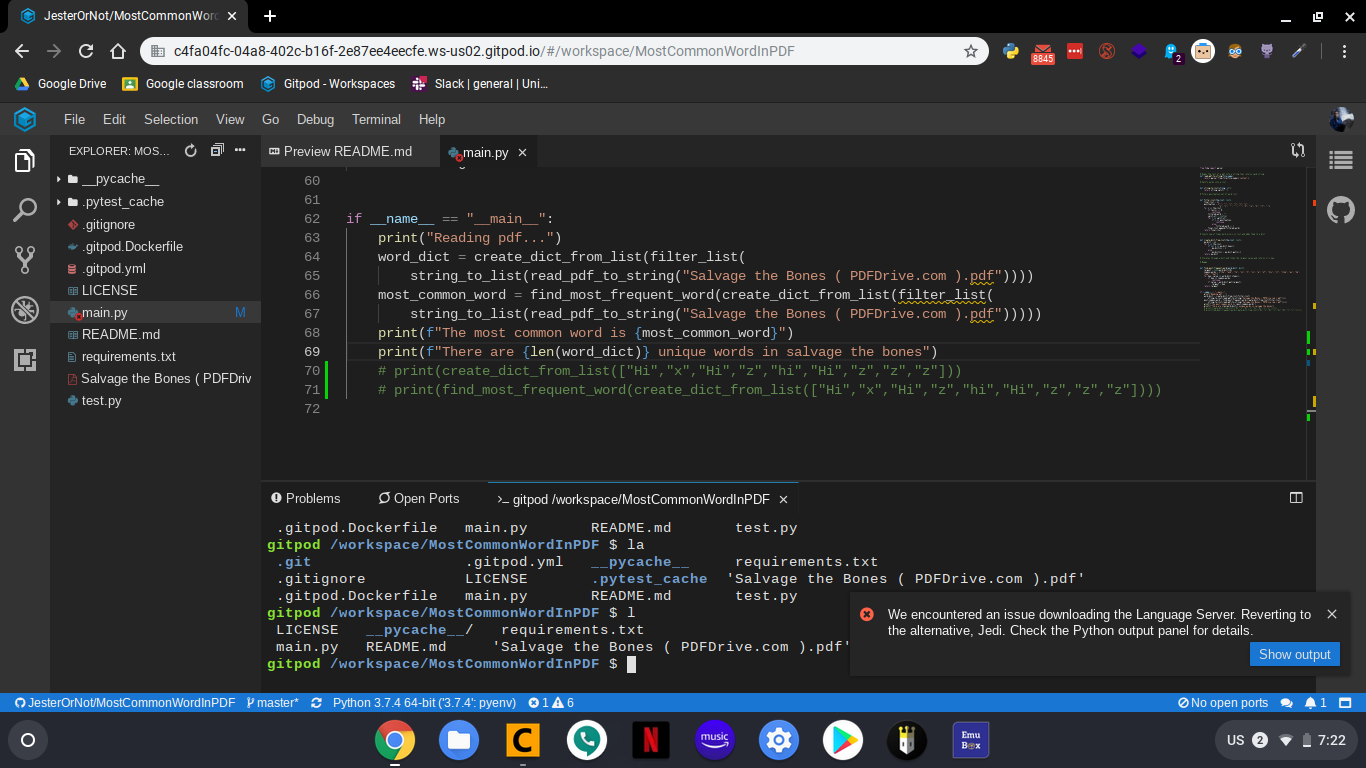The width and height of the screenshot is (1366, 768).
Task: Click the GitHub icon in the right sidebar
Action: [1340, 210]
